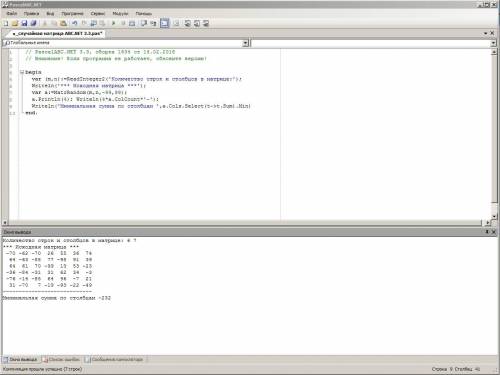Expand the global names dropdown
This screenshot has width=500, height=375.
[x=246, y=43]
